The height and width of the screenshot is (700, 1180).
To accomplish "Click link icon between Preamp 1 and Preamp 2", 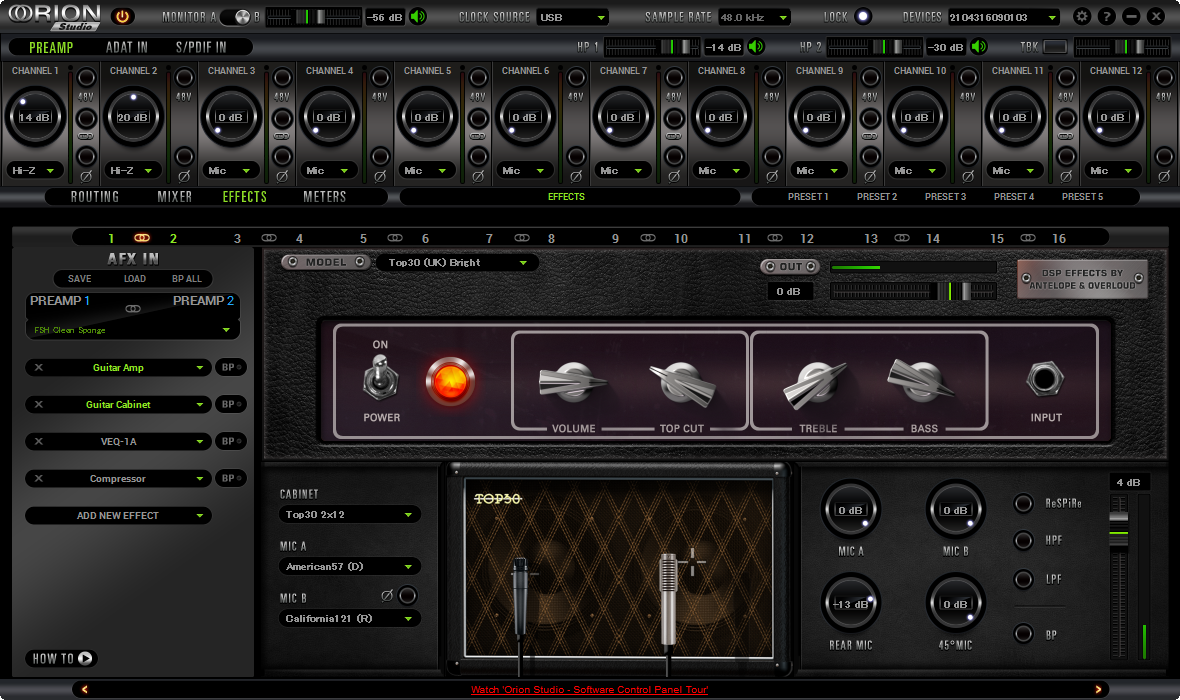I will coord(133,309).
